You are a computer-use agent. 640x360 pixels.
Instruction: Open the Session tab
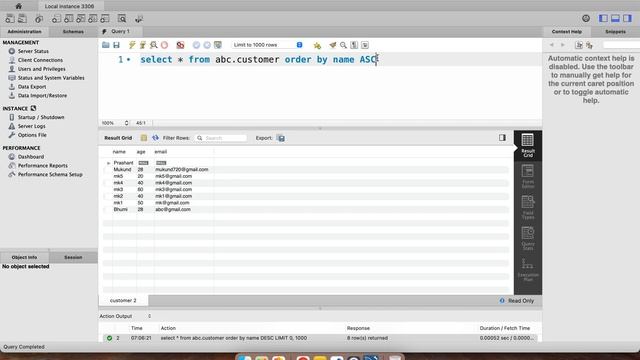pos(73,257)
